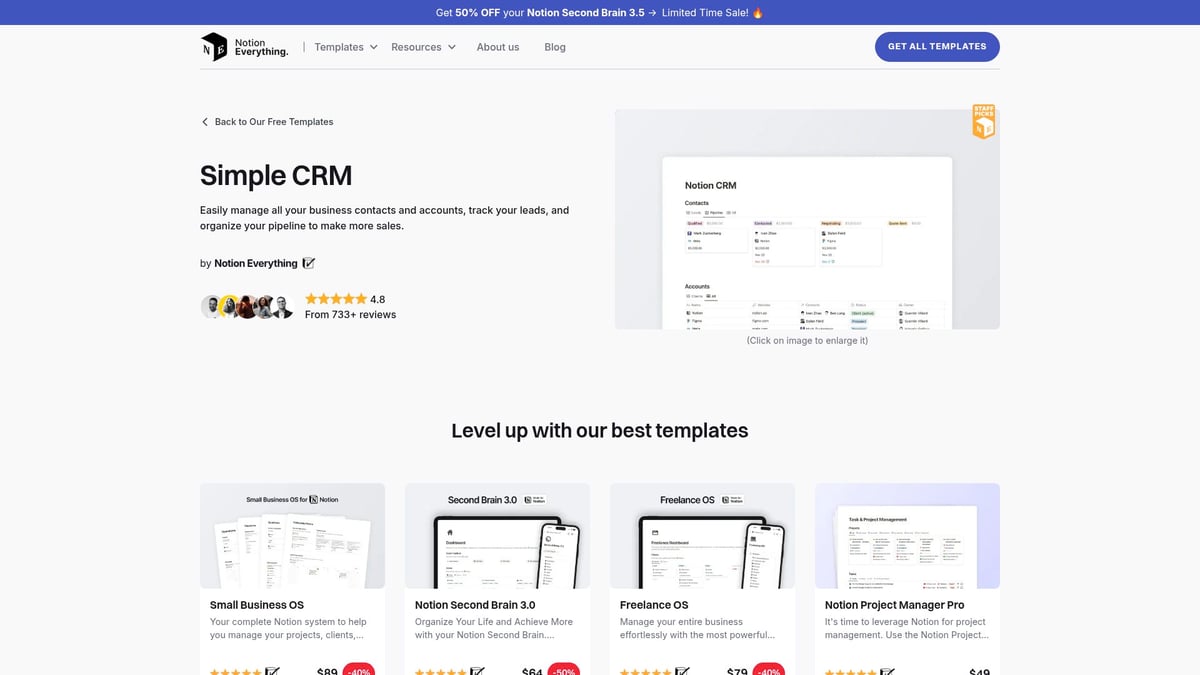Expand the Templates dropdown

coord(344,46)
